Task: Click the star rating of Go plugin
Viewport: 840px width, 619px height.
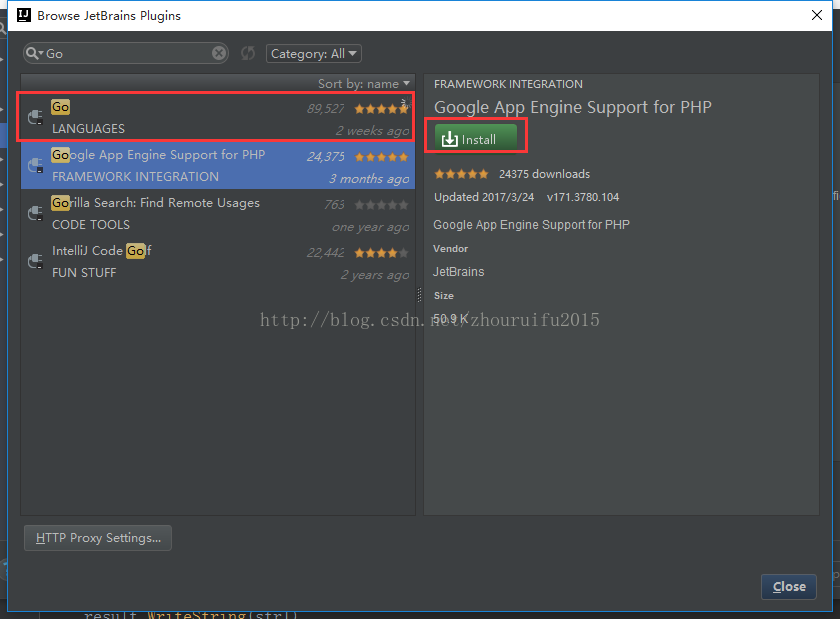Action: pyautogui.click(x=381, y=109)
